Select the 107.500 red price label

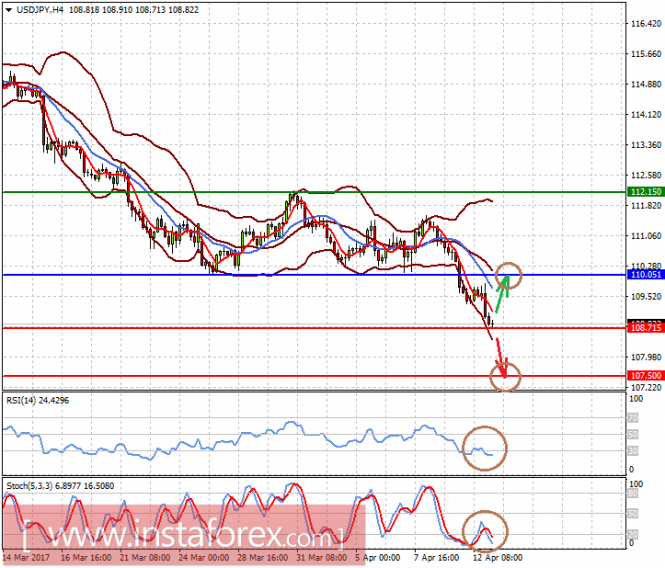point(645,375)
